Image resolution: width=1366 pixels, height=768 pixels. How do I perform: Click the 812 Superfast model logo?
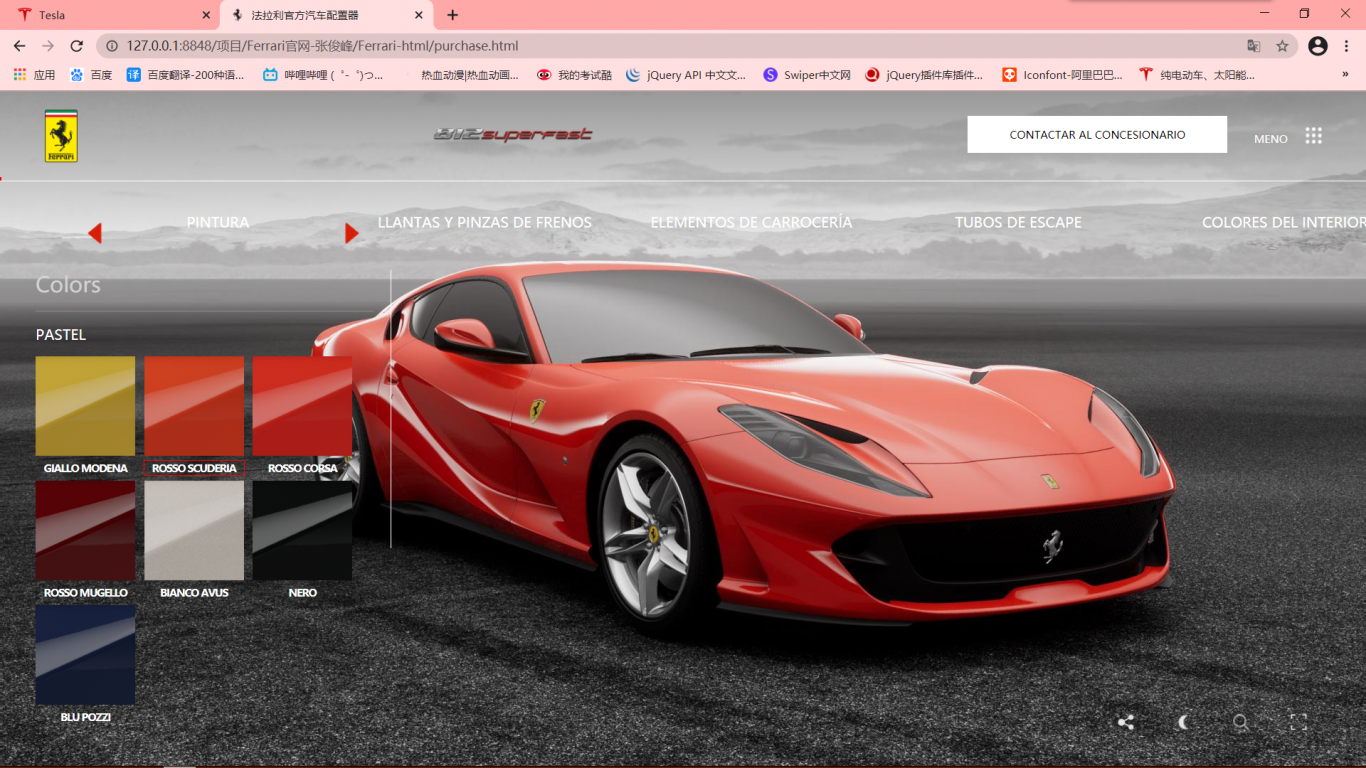(x=513, y=135)
